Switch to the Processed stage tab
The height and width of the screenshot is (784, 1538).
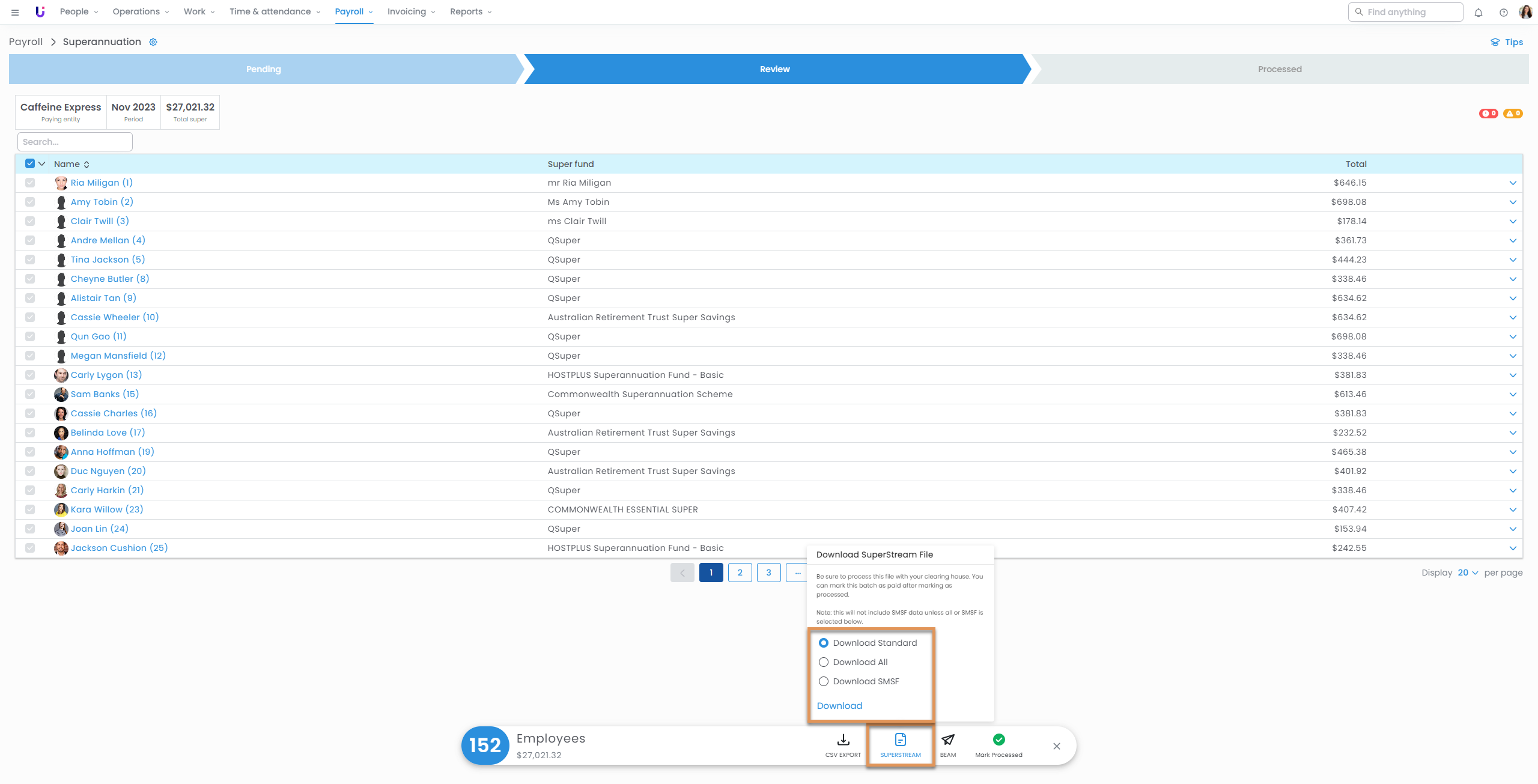tap(1280, 69)
